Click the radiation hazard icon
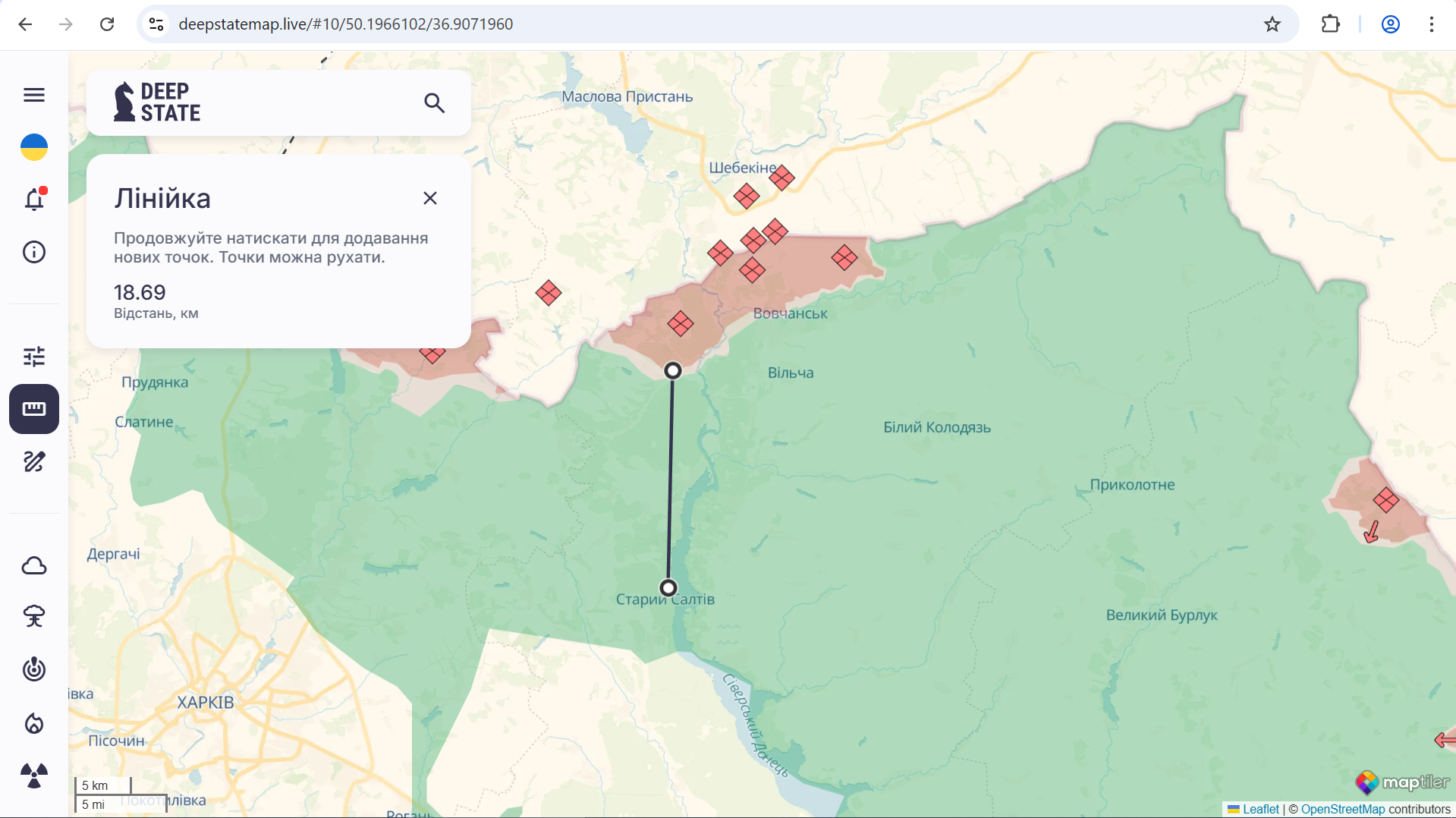The image size is (1456, 818). coord(34,776)
